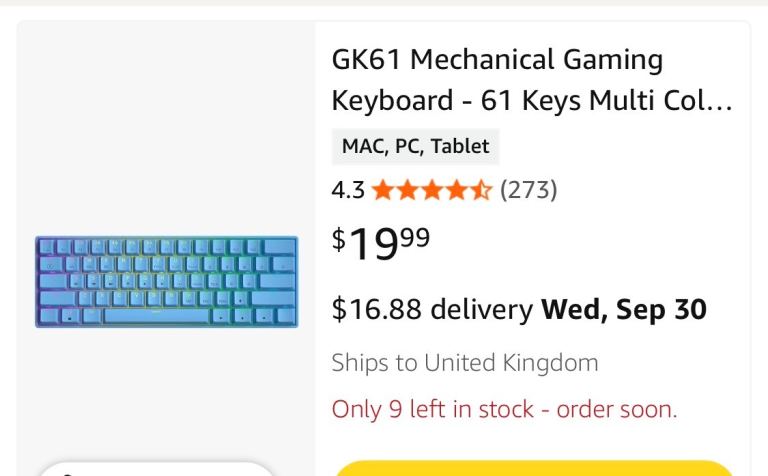Click Ships to United Kingdom text
This screenshot has height=476, width=768.
click(465, 363)
